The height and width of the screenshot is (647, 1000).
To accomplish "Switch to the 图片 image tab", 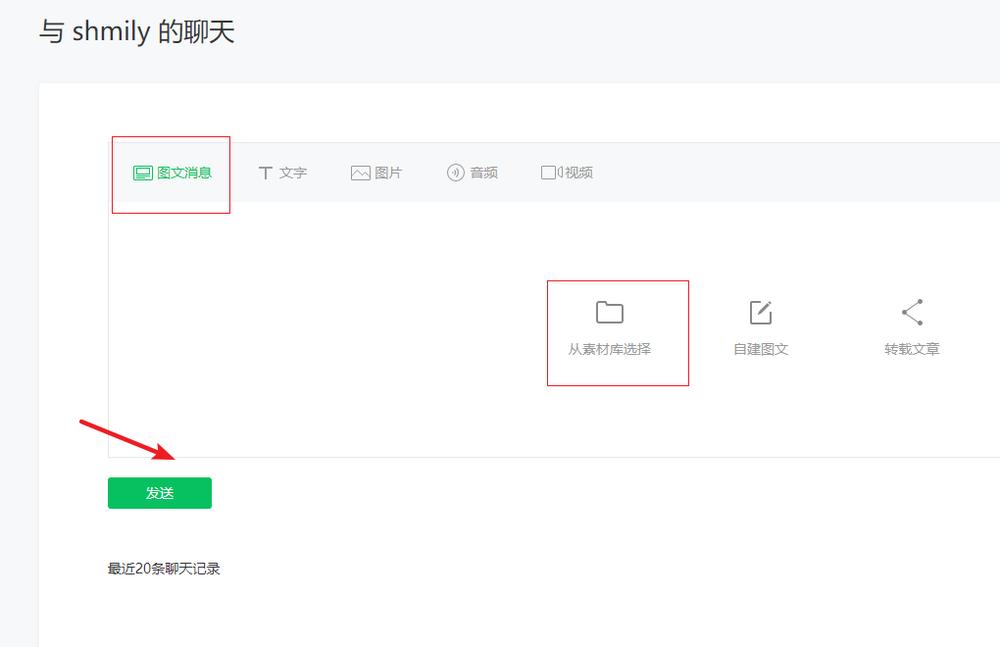I will tap(378, 171).
